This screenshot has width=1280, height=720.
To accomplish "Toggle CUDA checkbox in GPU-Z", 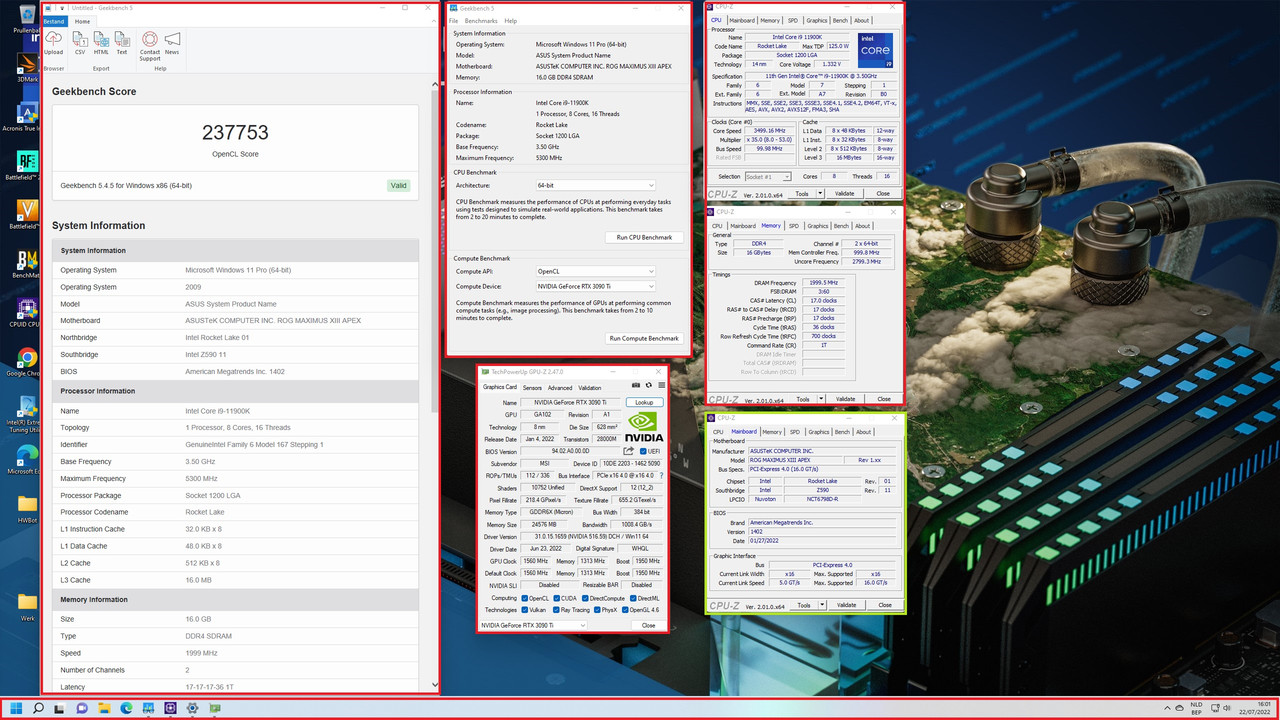I will [x=559, y=598].
